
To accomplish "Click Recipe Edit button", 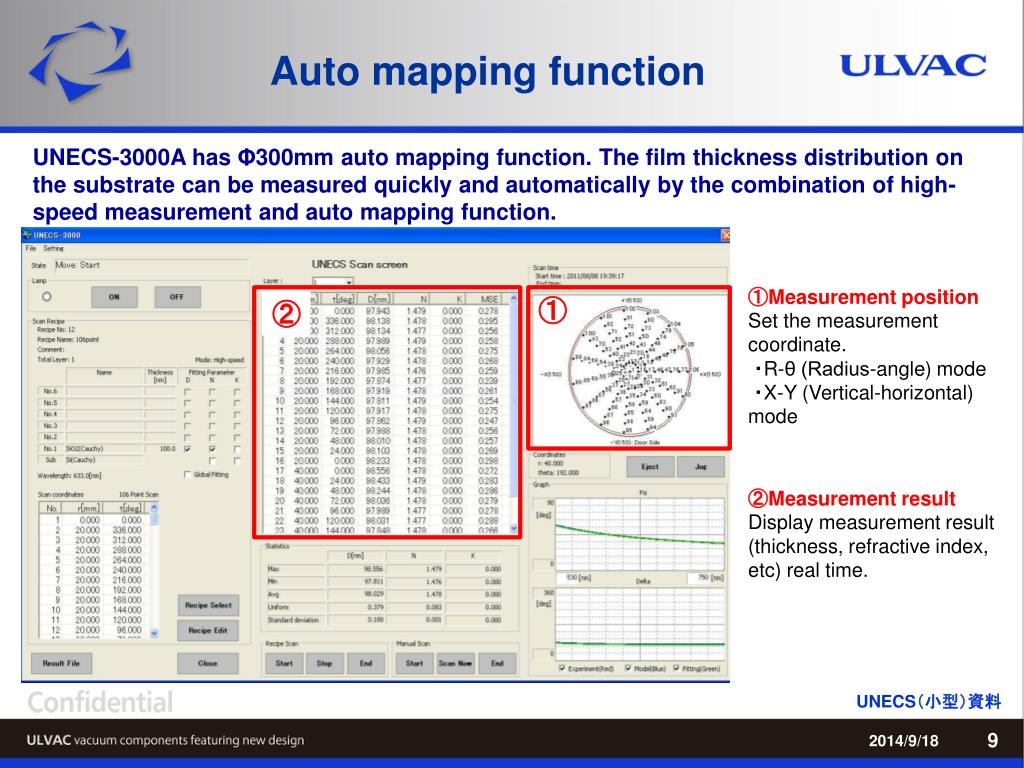I will pyautogui.click(x=208, y=631).
